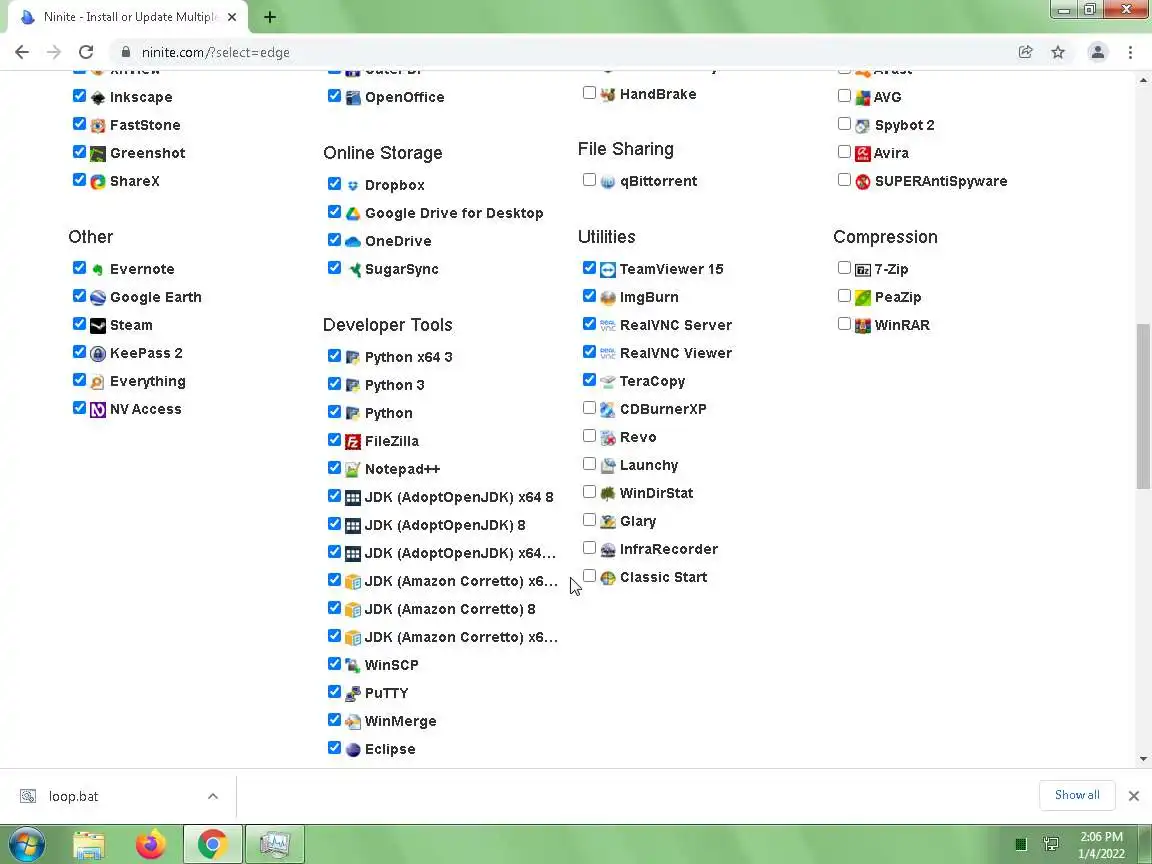Go back to the previous page
The width and height of the screenshot is (1152, 864).
click(22, 52)
